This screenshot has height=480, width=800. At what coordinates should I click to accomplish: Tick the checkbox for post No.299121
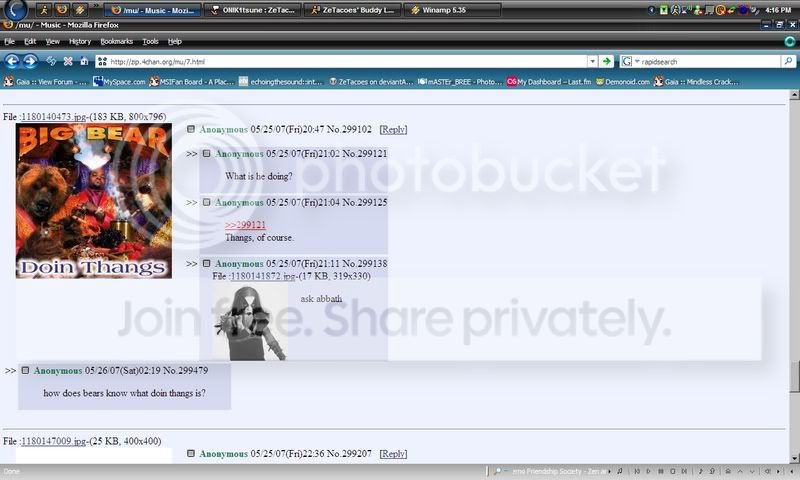[x=207, y=153]
